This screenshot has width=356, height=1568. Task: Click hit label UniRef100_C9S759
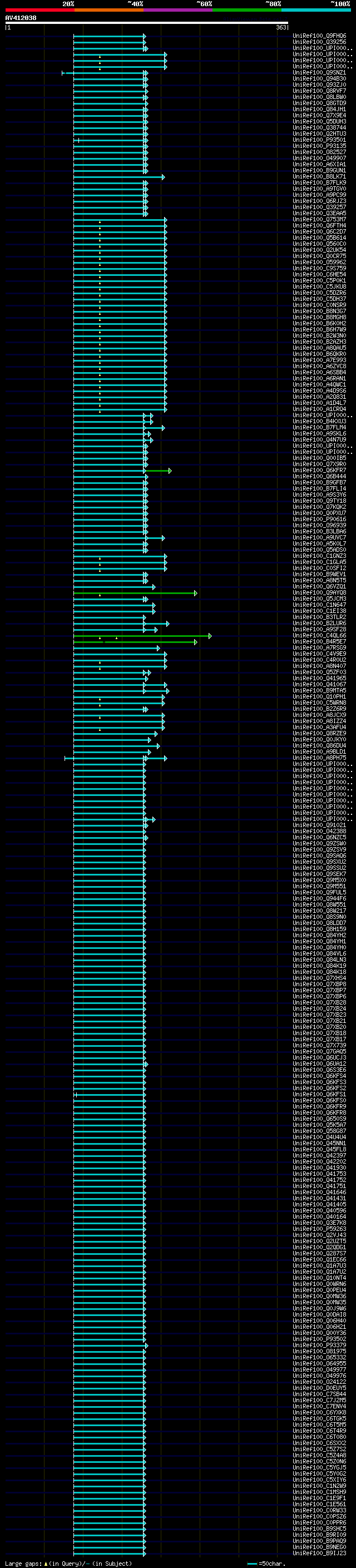(x=319, y=268)
